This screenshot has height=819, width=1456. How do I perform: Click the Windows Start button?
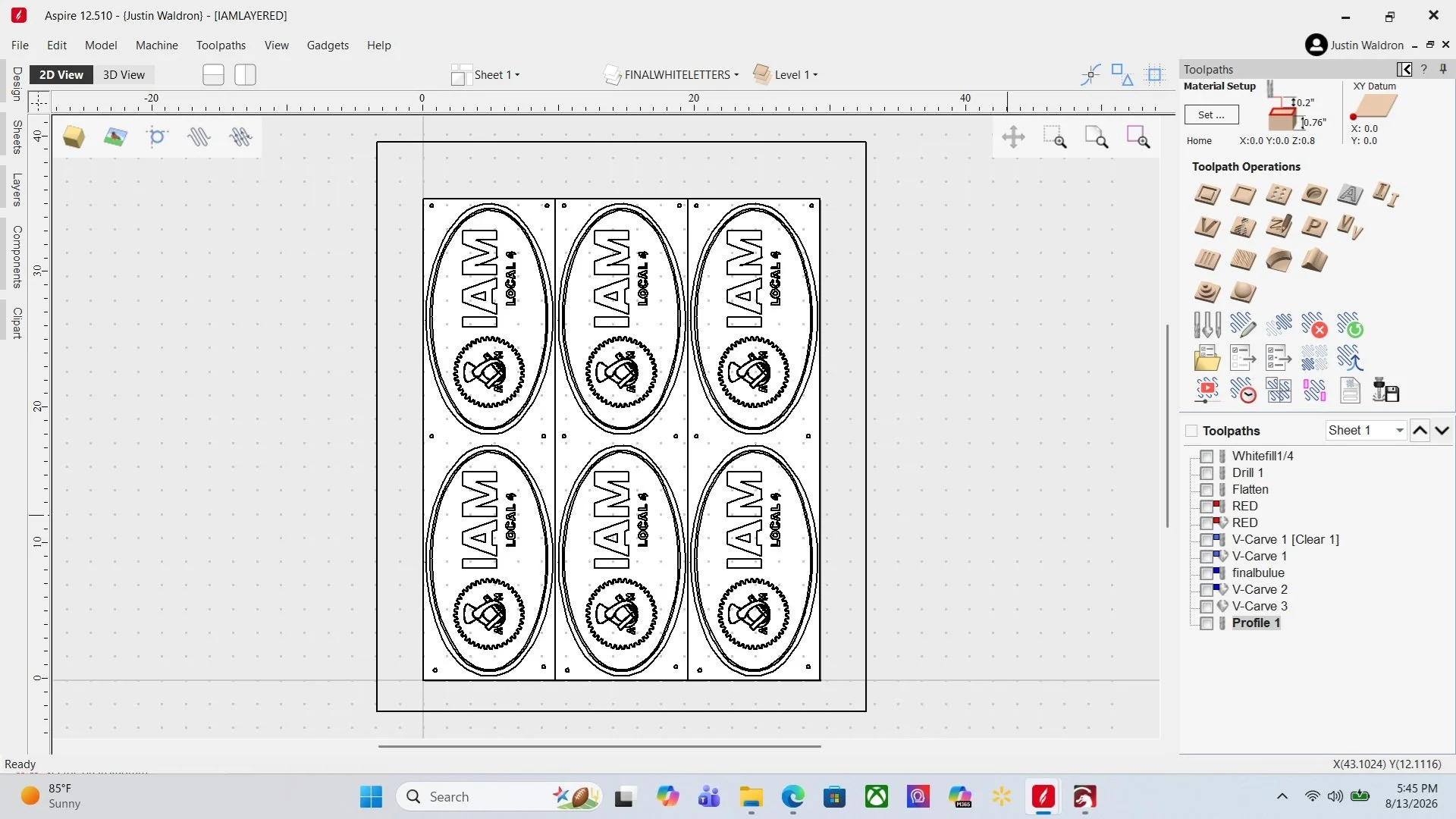(371, 797)
